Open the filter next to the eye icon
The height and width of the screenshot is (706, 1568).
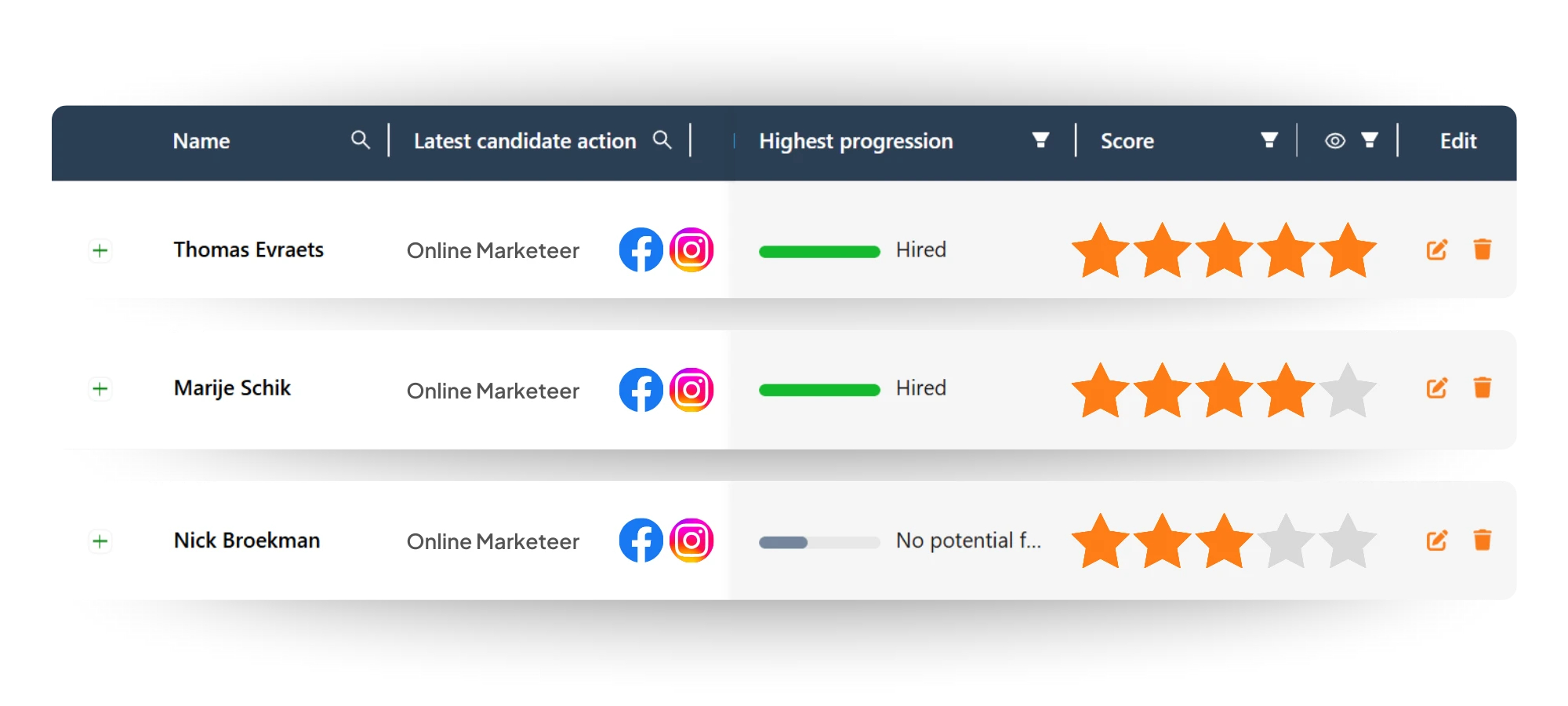click(1370, 140)
